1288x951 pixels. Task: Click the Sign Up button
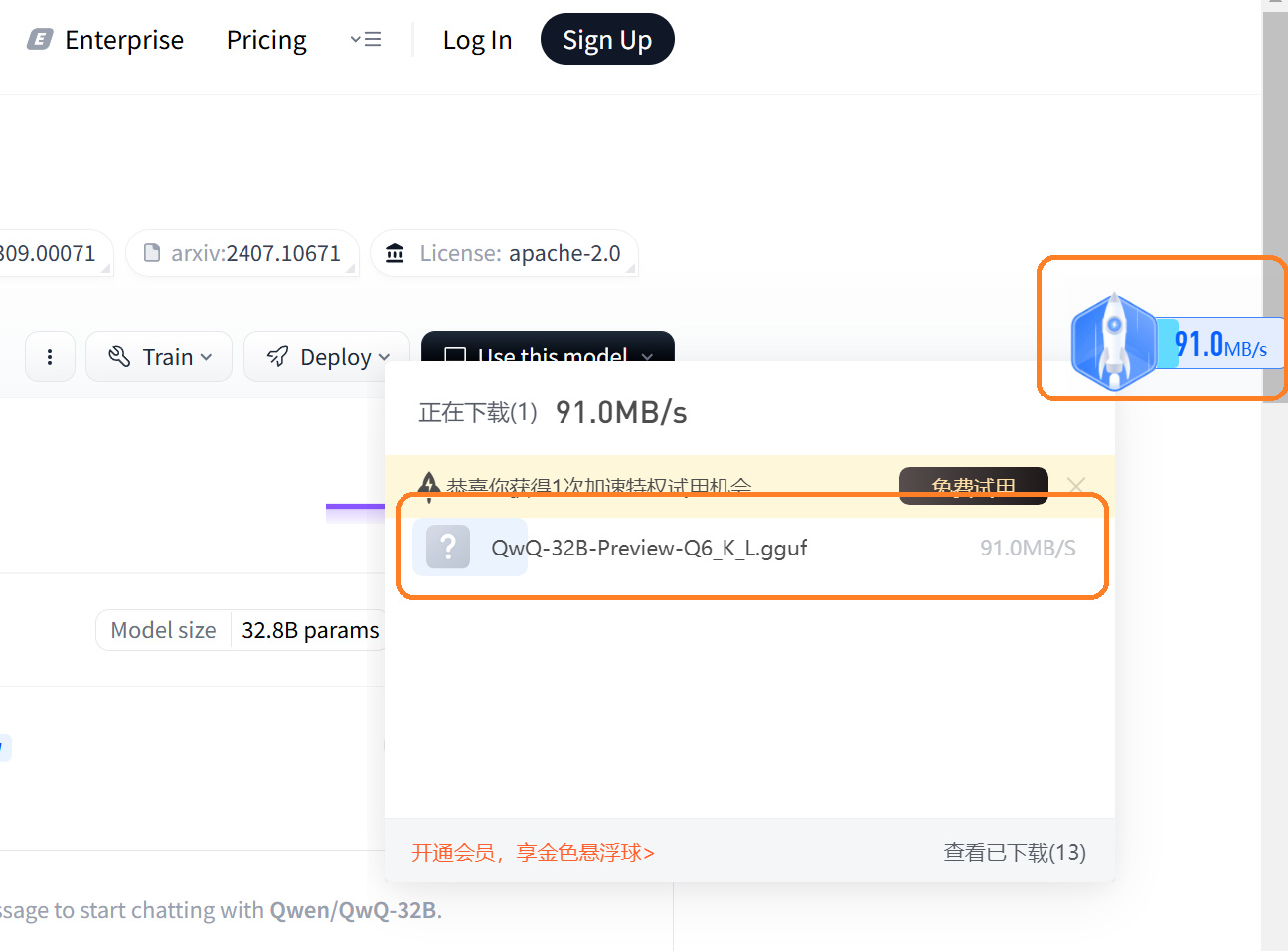pyautogui.click(x=607, y=39)
